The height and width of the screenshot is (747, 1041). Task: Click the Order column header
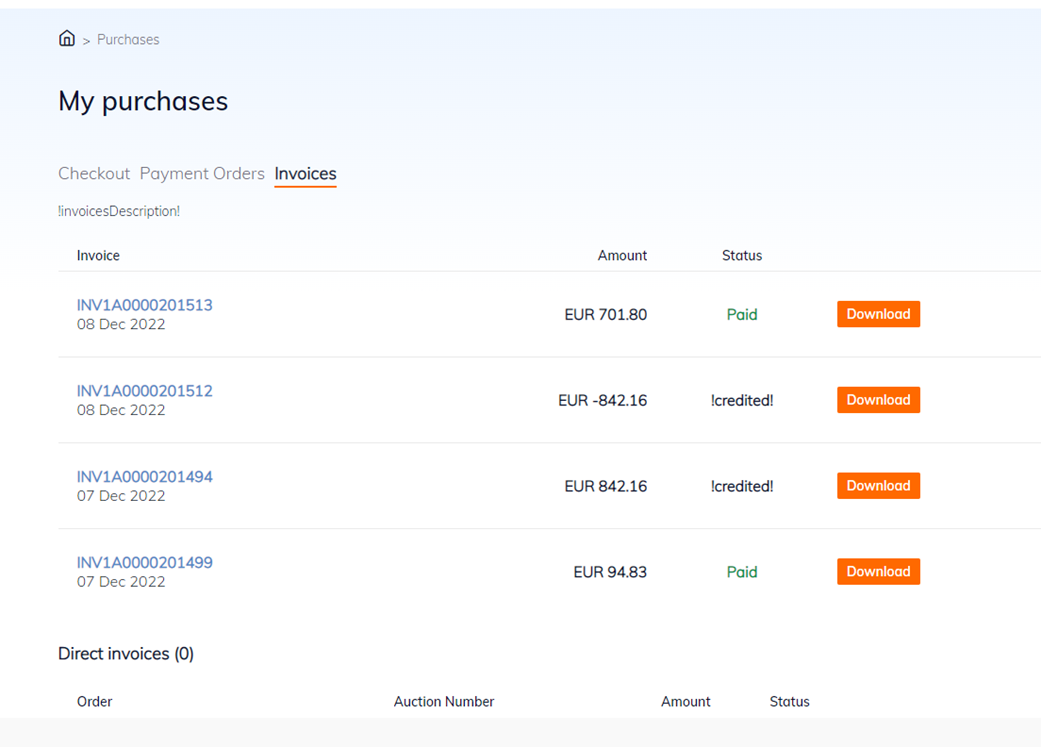coord(95,702)
